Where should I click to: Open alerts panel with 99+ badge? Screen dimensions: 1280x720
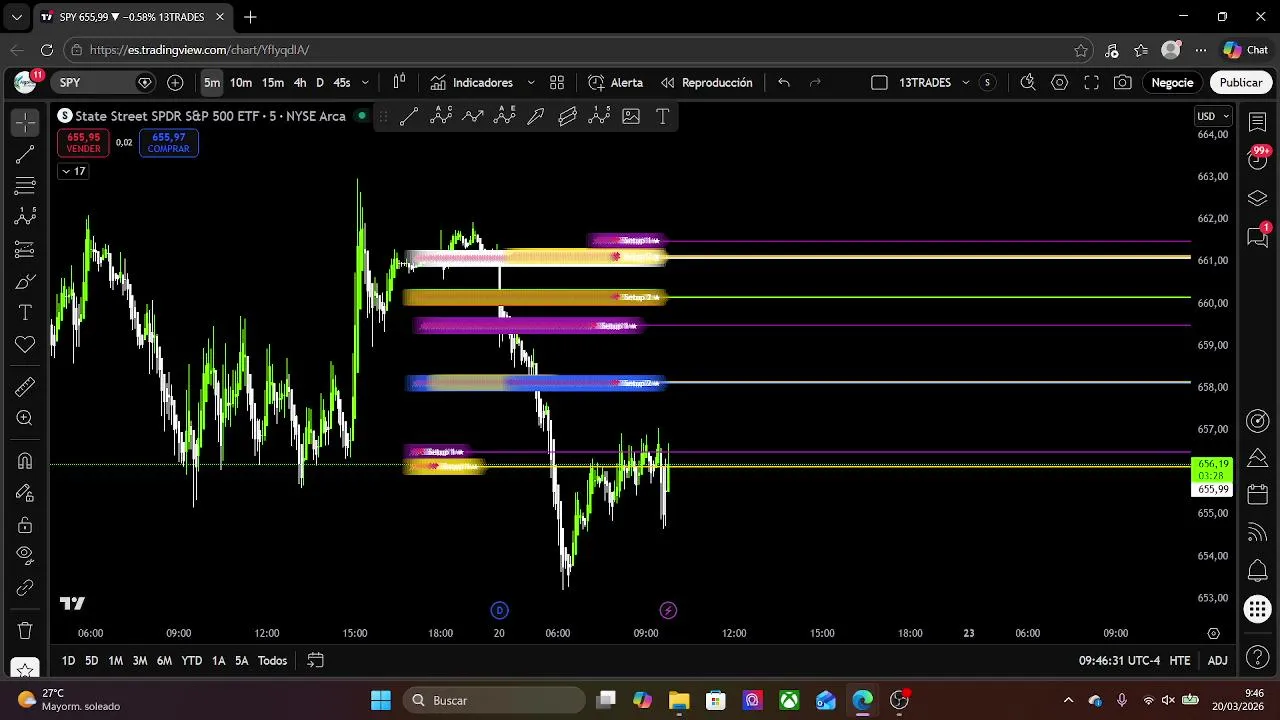pyautogui.click(x=1258, y=158)
